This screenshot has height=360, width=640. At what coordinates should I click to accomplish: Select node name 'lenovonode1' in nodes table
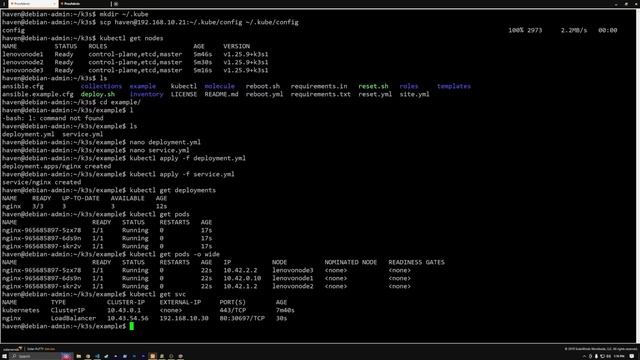point(22,54)
